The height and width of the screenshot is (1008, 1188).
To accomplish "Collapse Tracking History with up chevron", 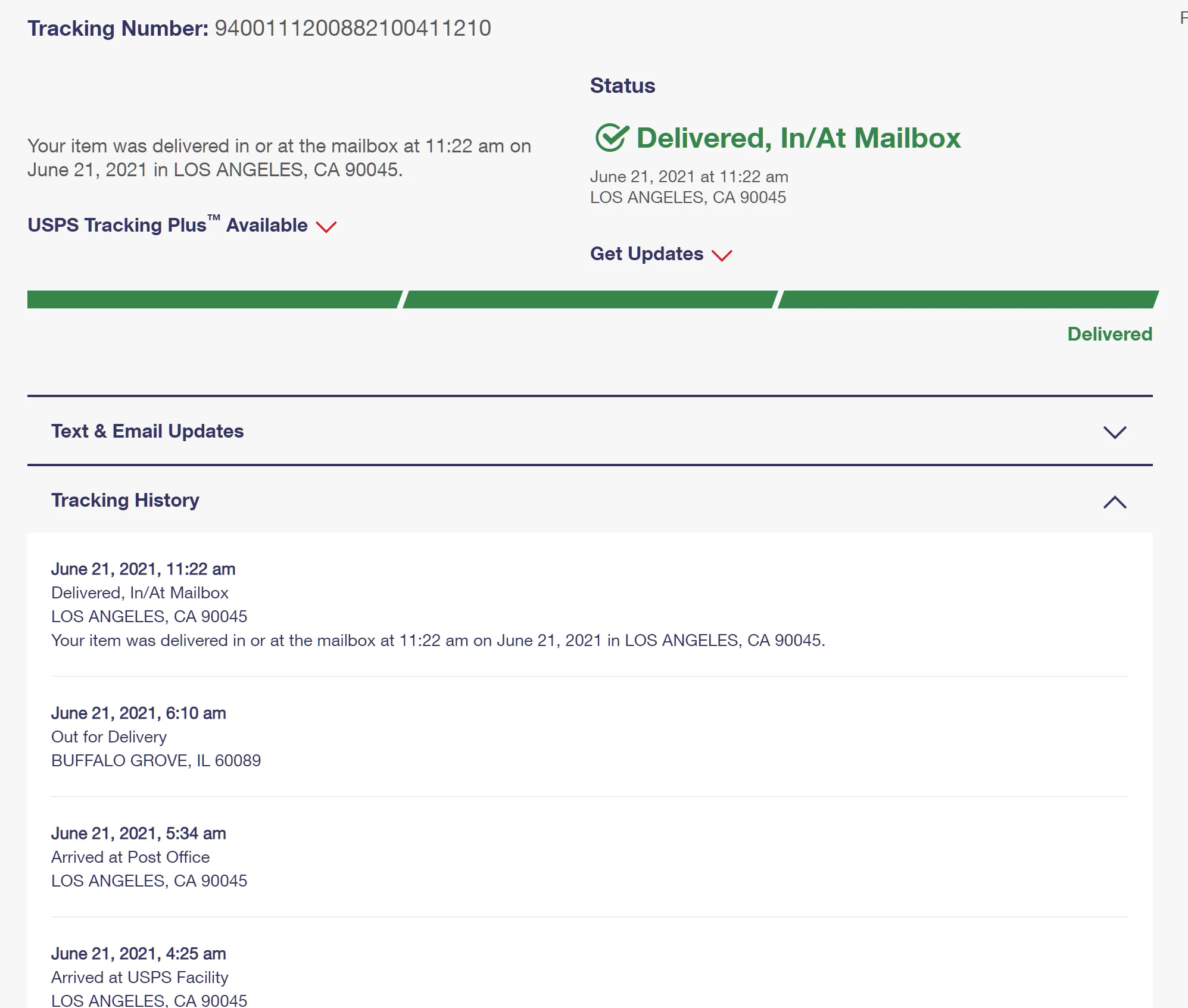I will [1114, 502].
